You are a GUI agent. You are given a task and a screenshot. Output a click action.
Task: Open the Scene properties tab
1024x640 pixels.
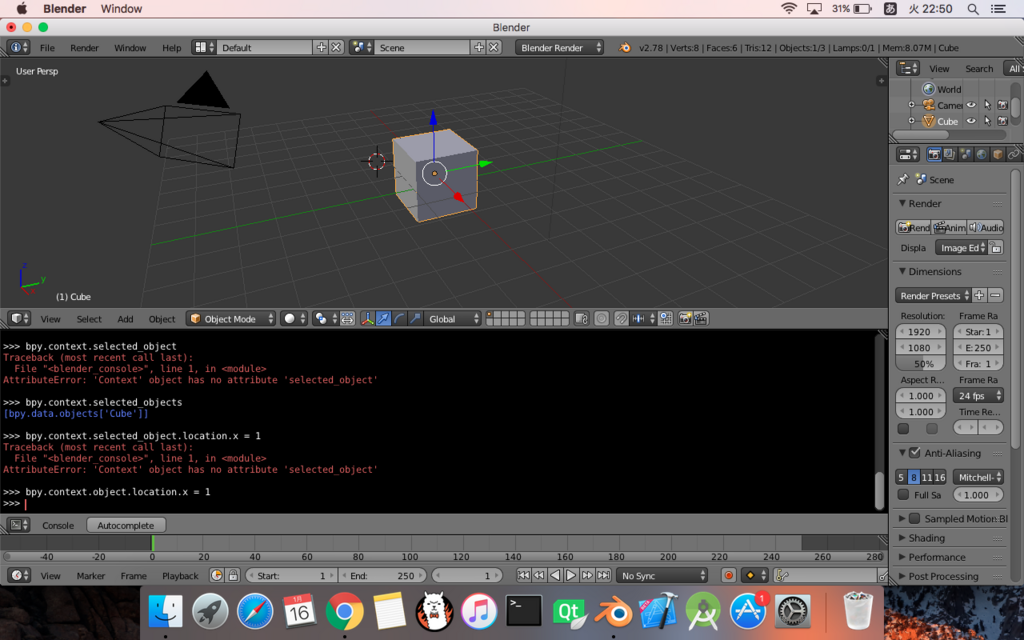coord(965,155)
